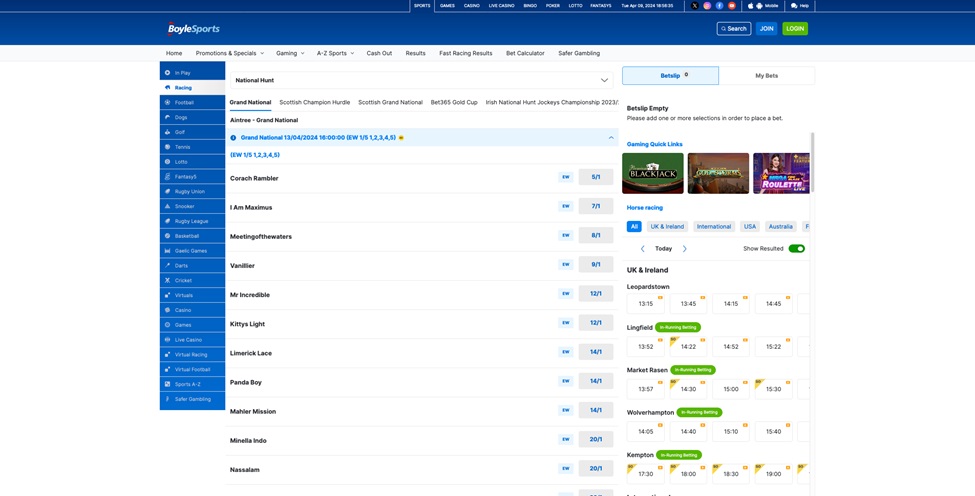Select 7/1 odds for I Am Maximus
975x496 pixels.
pyautogui.click(x=595, y=206)
